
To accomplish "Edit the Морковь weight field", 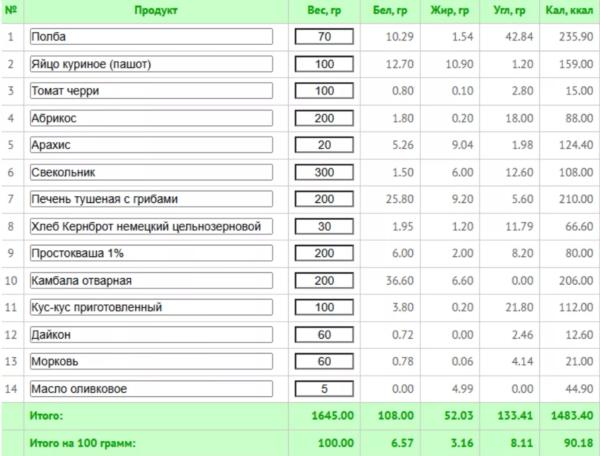I will pos(324,362).
